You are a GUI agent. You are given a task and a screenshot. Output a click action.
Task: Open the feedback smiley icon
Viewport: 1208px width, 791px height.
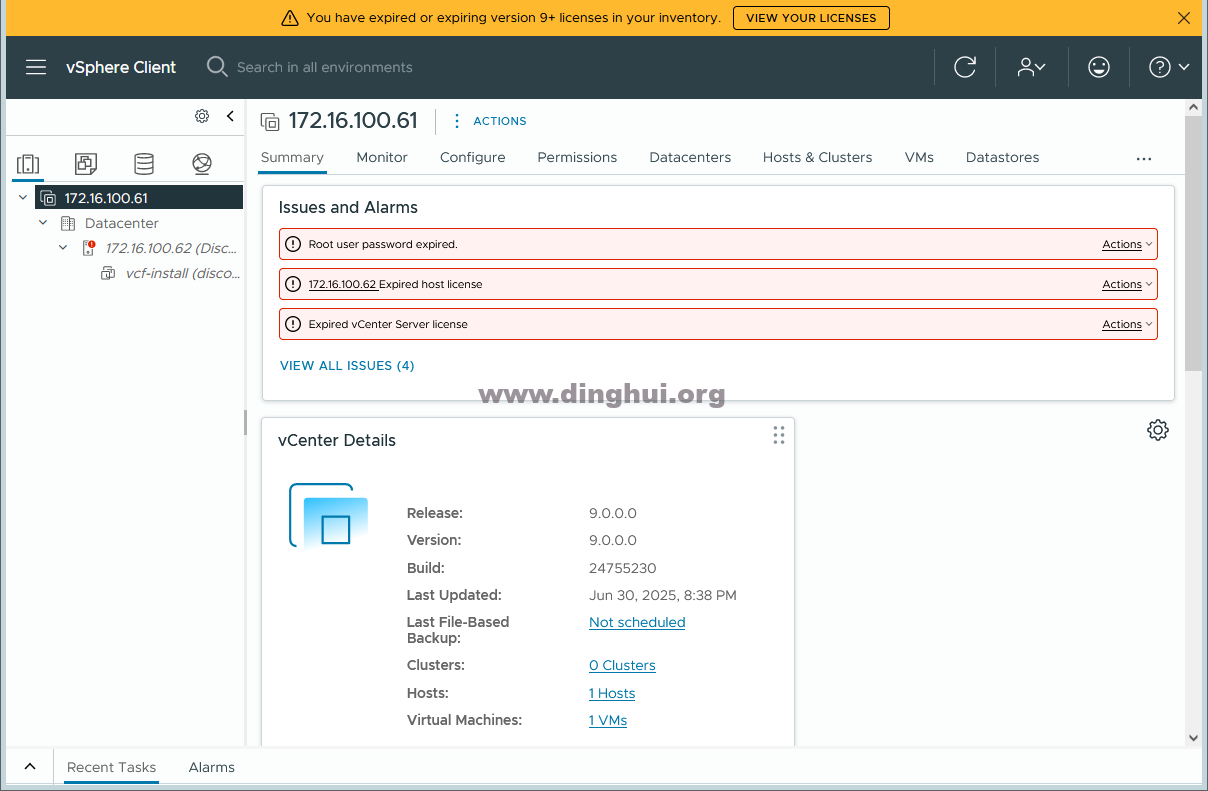point(1098,67)
